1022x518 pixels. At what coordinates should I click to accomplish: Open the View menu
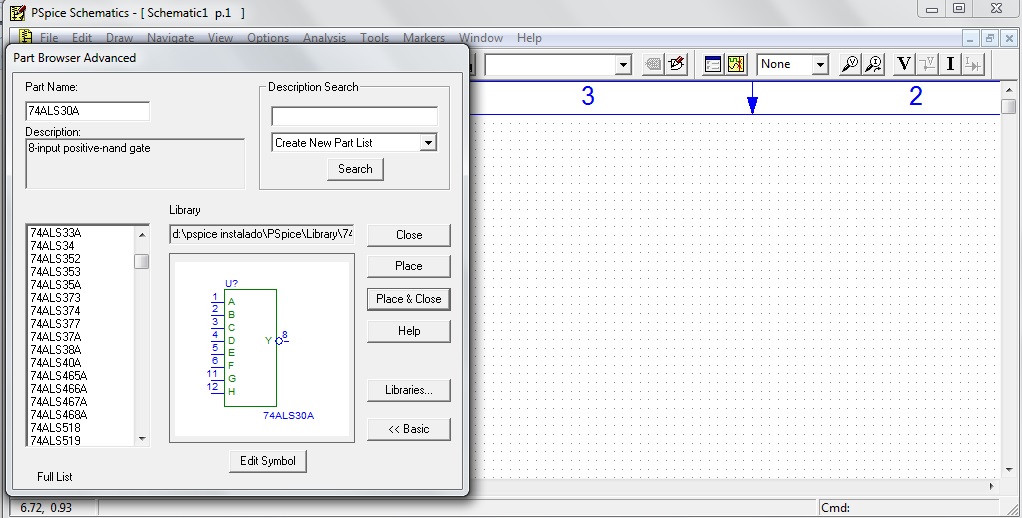click(220, 38)
